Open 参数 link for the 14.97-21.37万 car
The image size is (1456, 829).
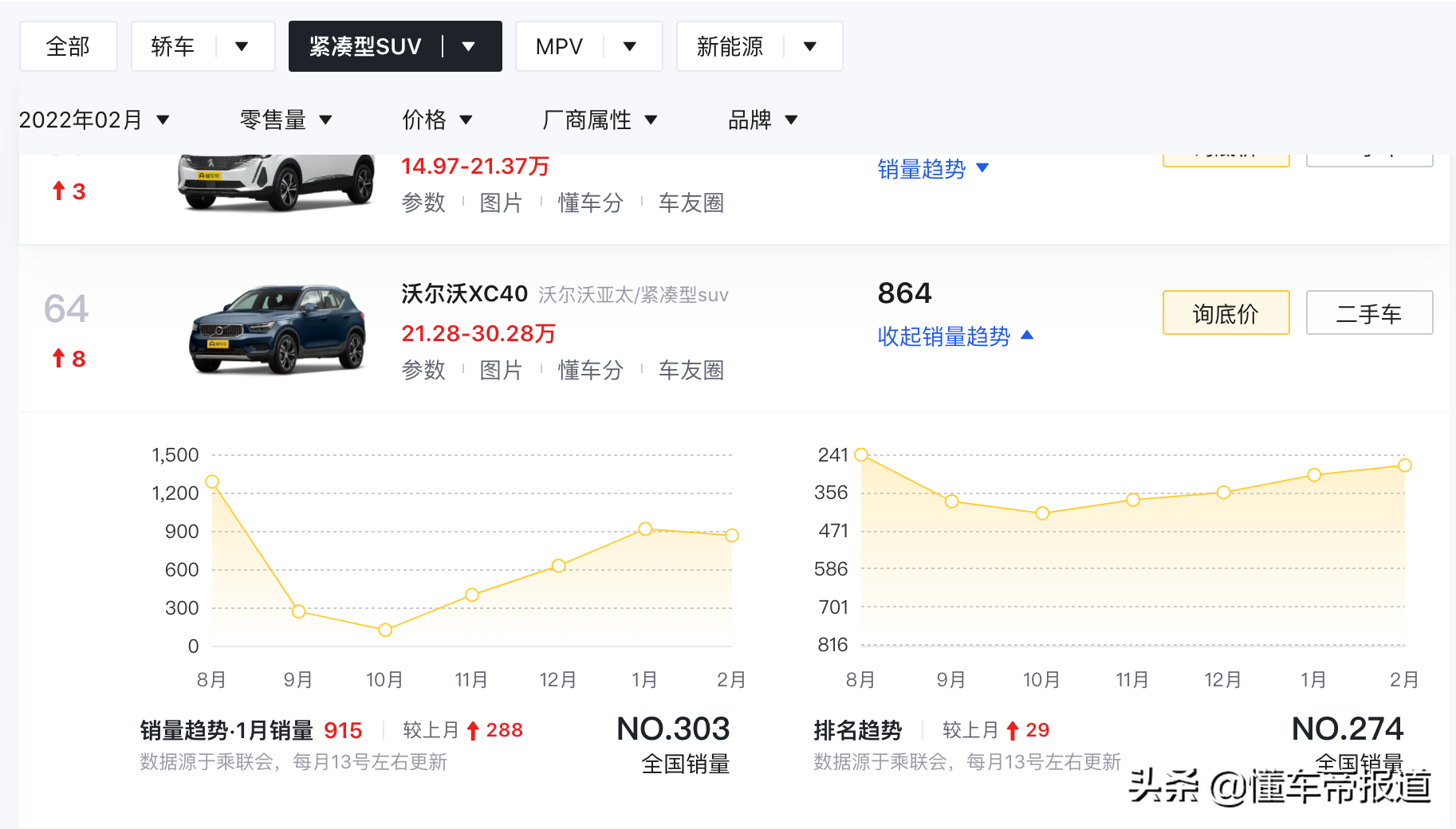[423, 202]
